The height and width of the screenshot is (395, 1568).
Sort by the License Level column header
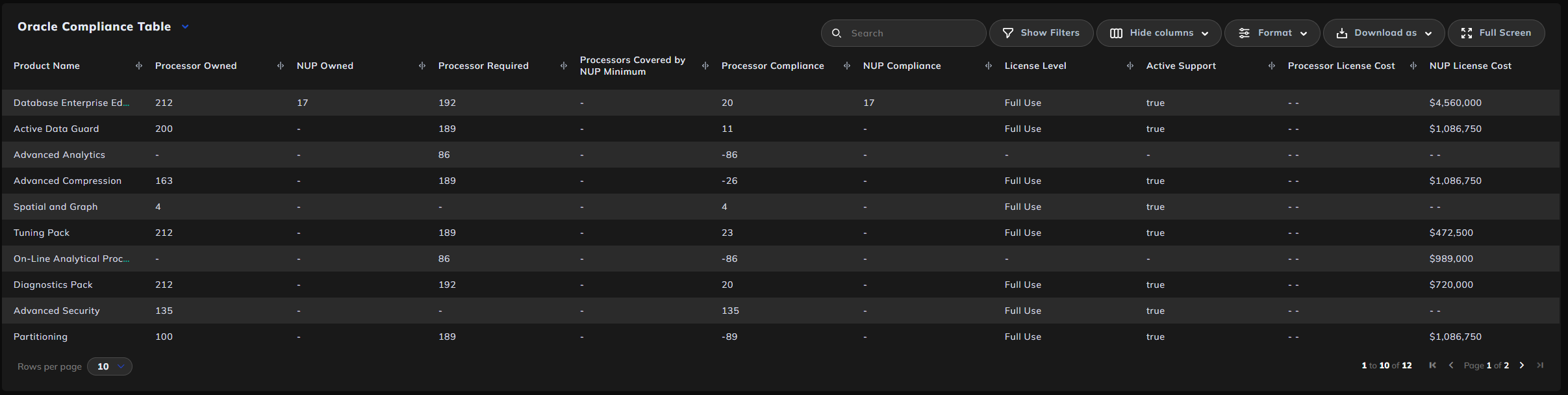pos(1035,66)
